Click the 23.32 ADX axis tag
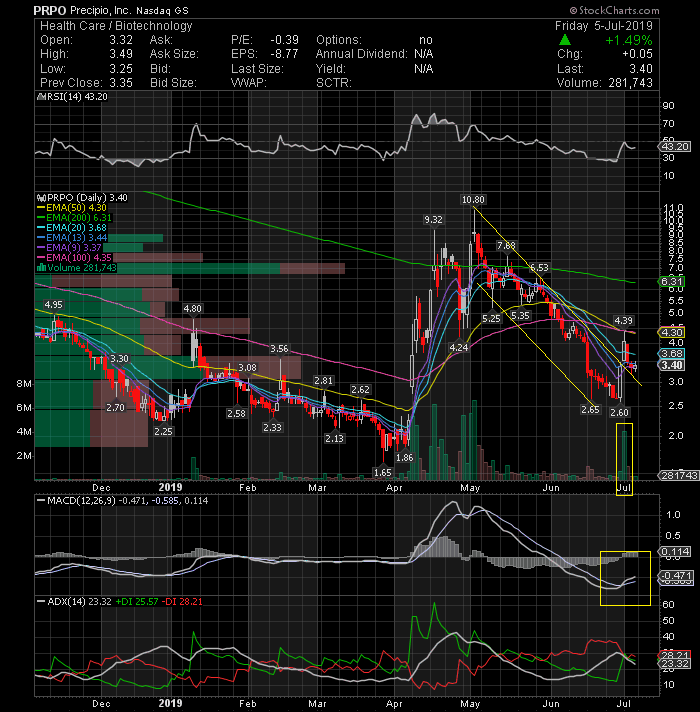This screenshot has height=712, width=700. click(x=674, y=664)
